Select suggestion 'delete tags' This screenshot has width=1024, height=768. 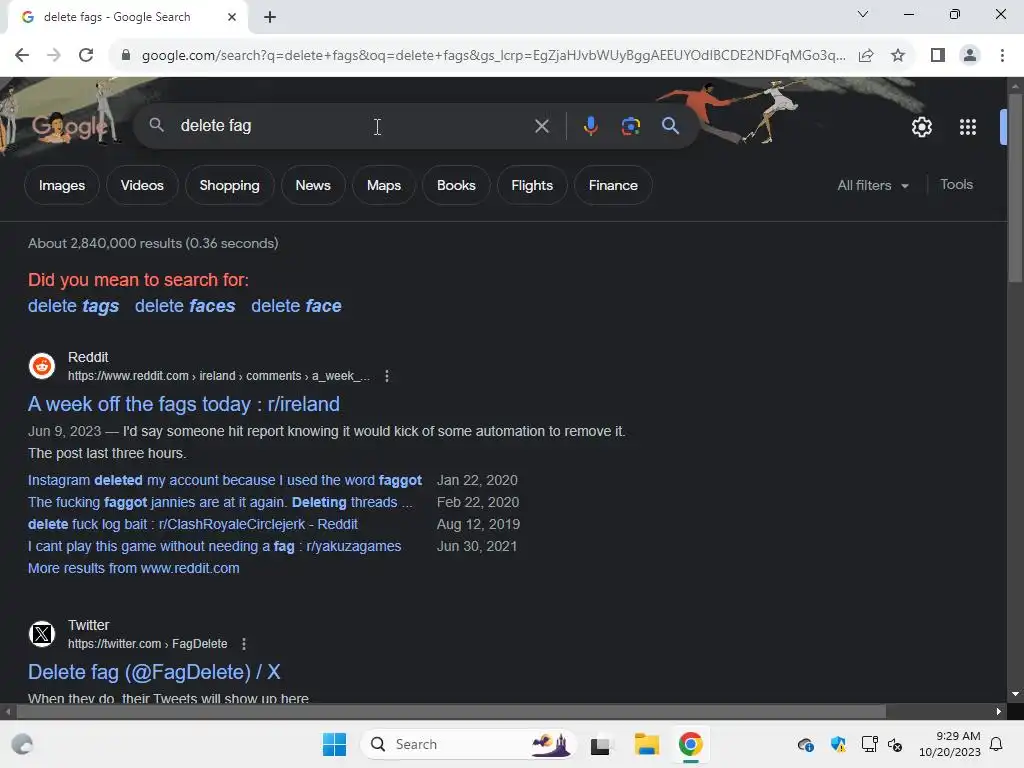coord(73,306)
